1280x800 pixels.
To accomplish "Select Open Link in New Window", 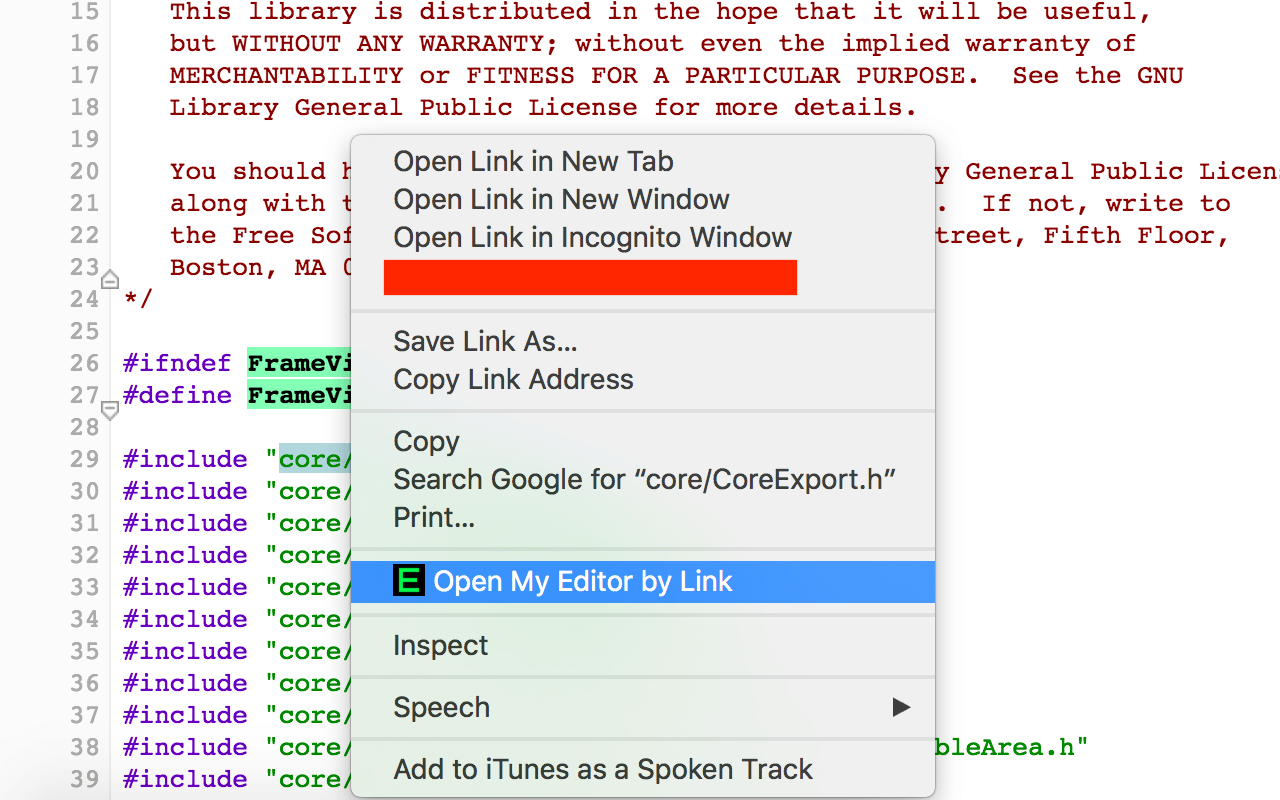I will (561, 200).
